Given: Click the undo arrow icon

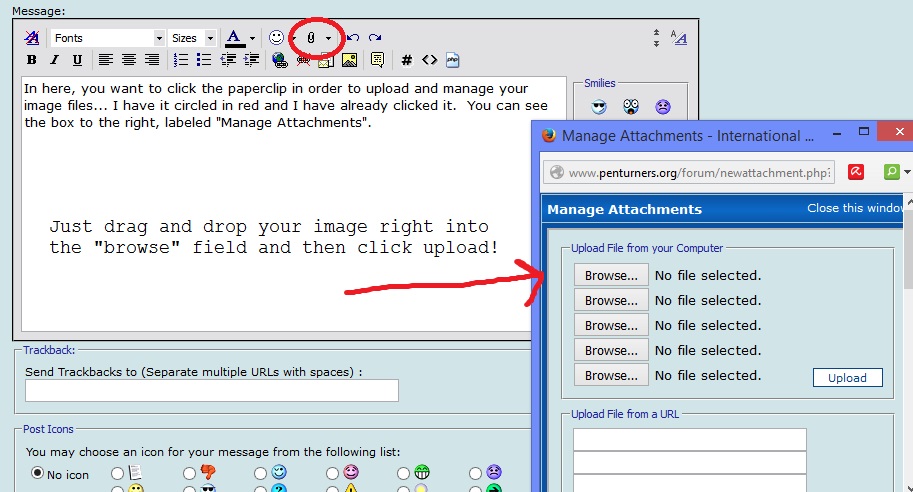Looking at the screenshot, I should click(353, 38).
